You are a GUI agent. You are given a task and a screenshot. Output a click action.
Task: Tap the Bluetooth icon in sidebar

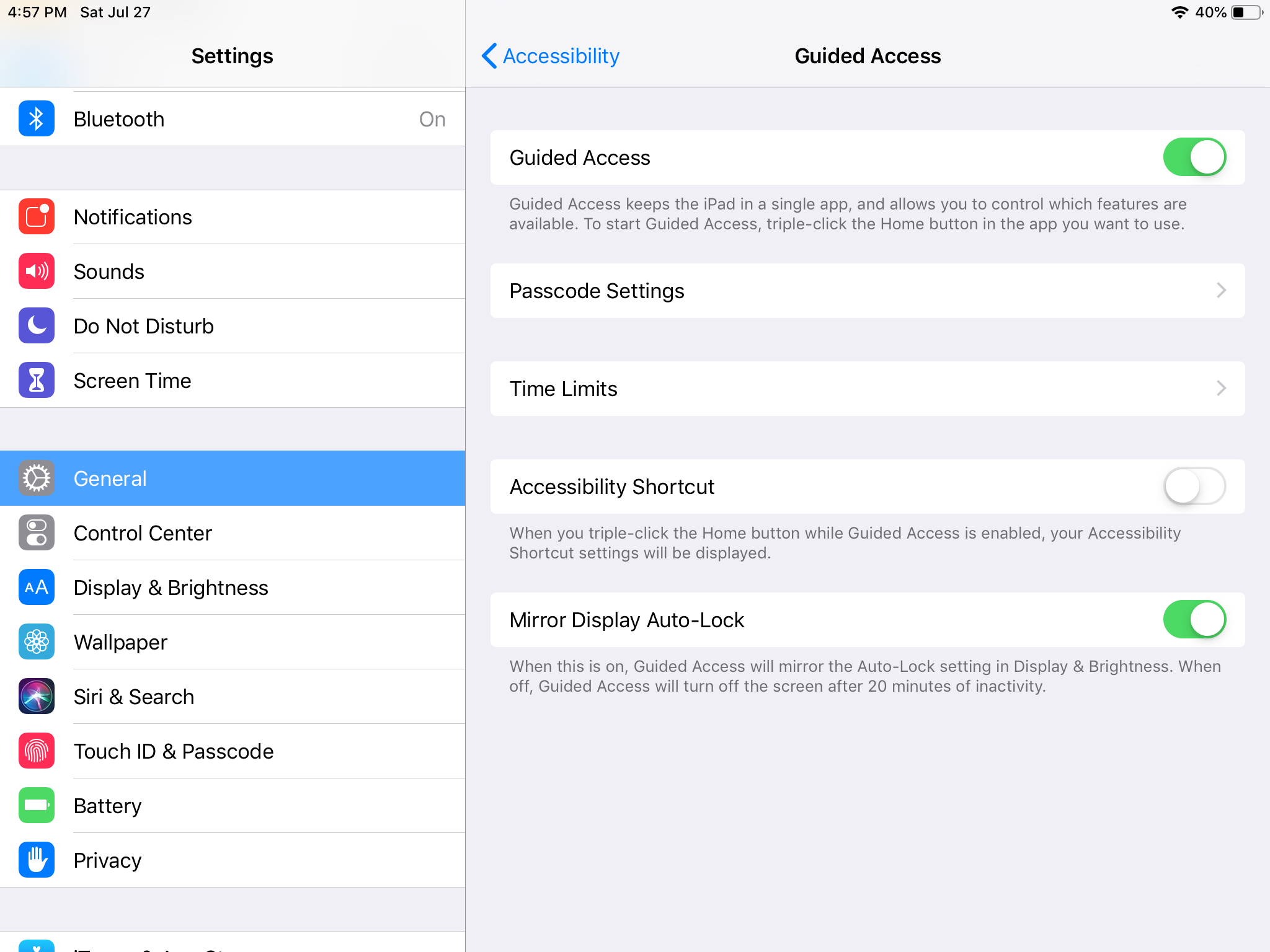click(37, 119)
